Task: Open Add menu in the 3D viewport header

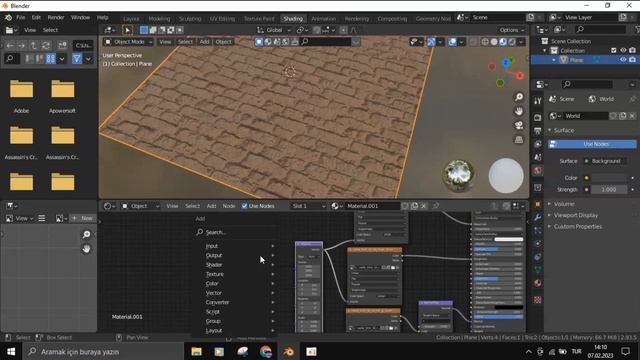Action: (204, 42)
